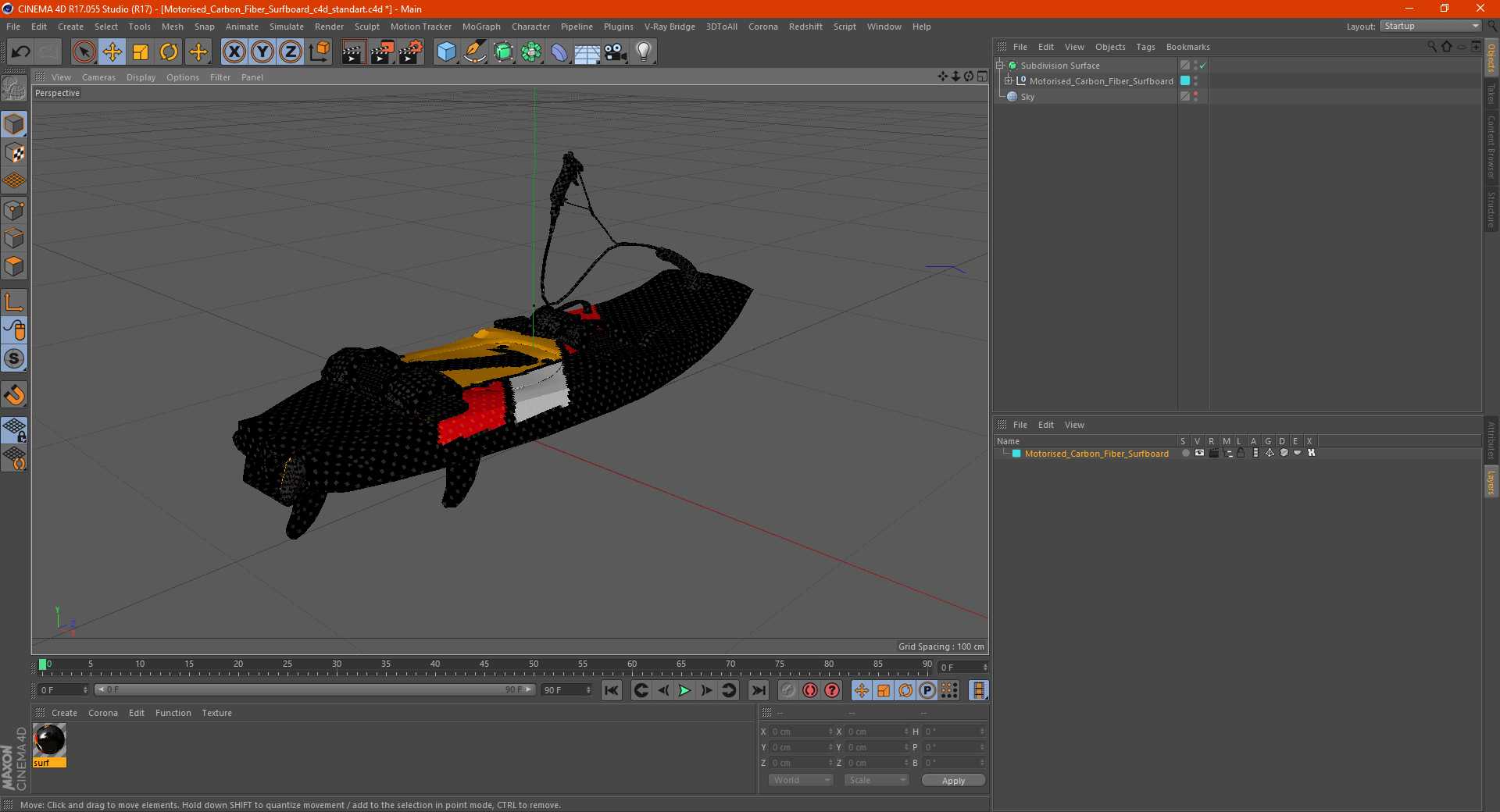Image resolution: width=1500 pixels, height=812 pixels.
Task: Collapse the Subdivision Surface tree item
Action: click(x=1000, y=66)
